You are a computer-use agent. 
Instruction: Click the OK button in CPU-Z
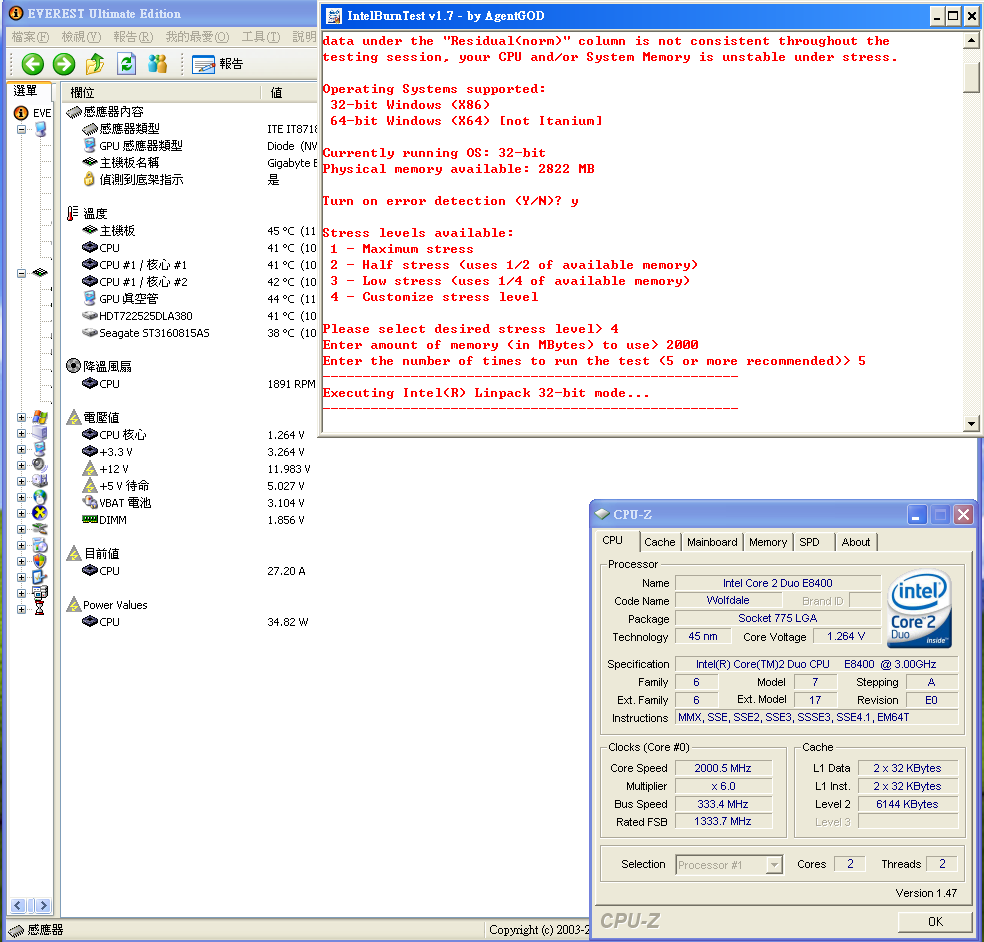(x=934, y=921)
